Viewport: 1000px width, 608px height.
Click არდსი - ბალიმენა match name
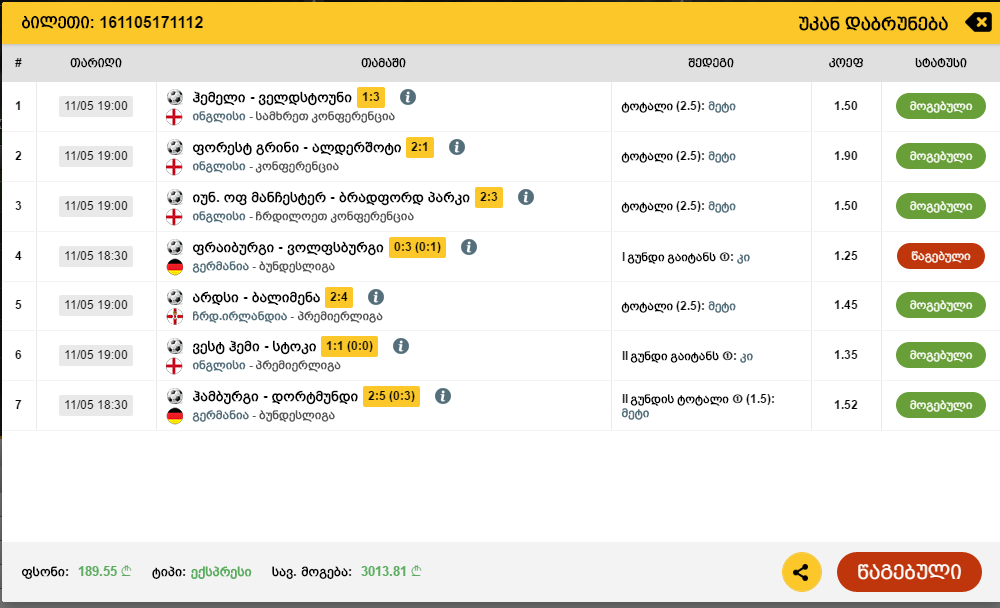pyautogui.click(x=256, y=297)
